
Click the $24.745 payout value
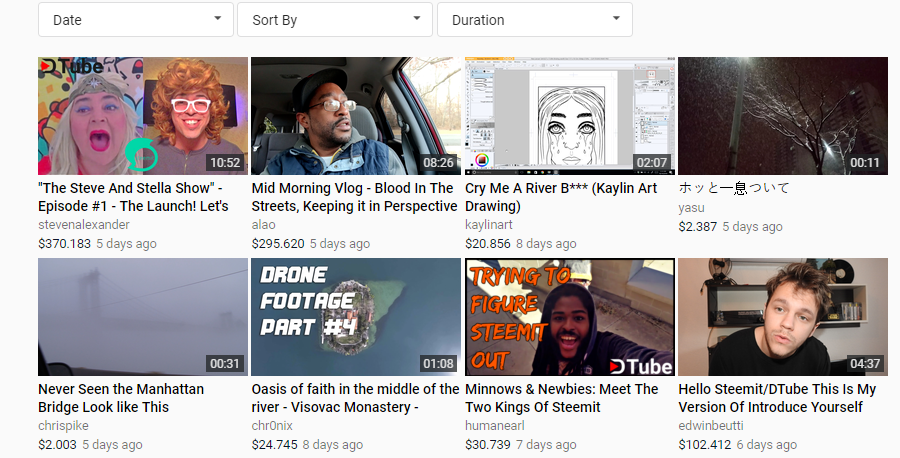click(274, 445)
